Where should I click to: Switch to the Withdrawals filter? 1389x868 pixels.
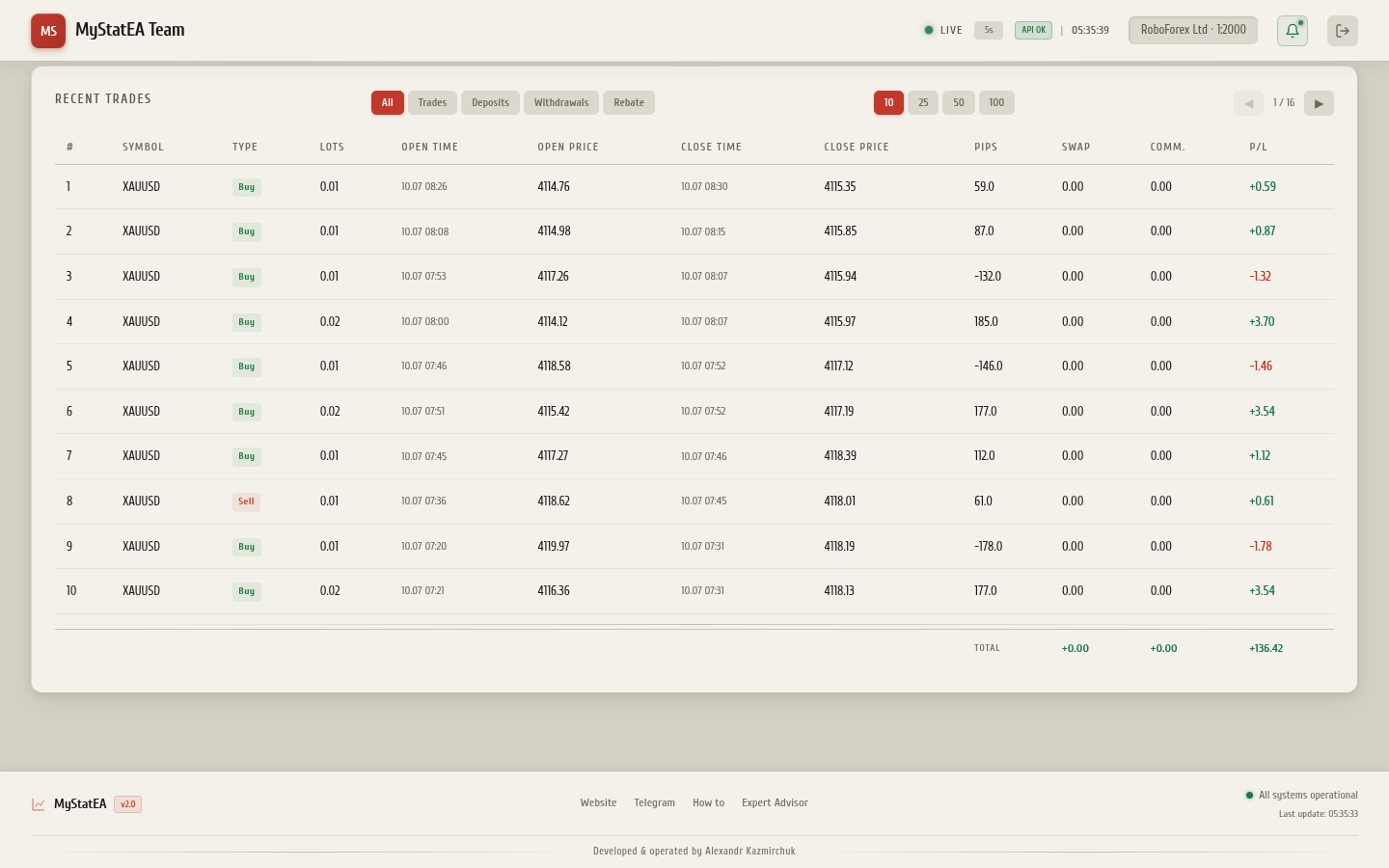(561, 103)
